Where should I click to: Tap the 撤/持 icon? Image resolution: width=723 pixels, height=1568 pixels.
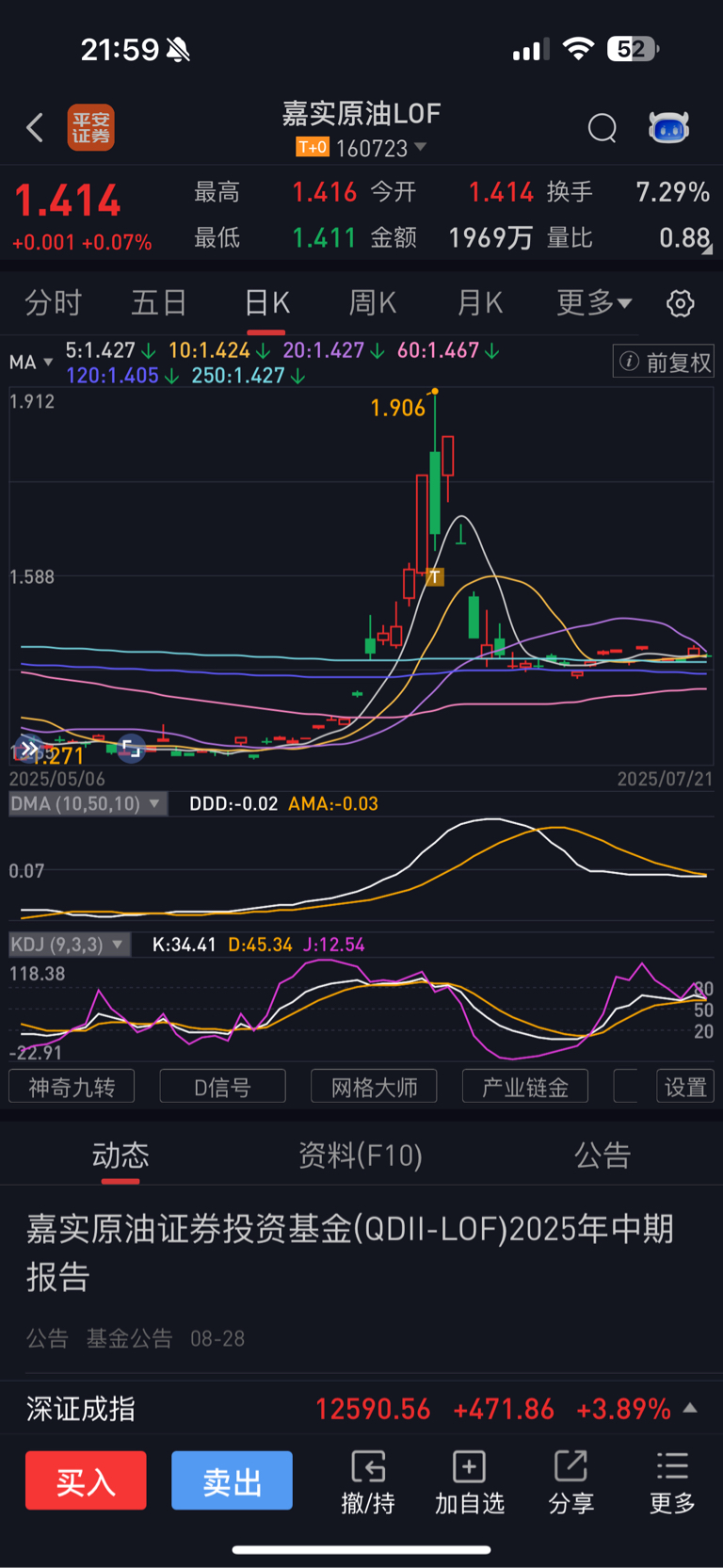tap(368, 1481)
